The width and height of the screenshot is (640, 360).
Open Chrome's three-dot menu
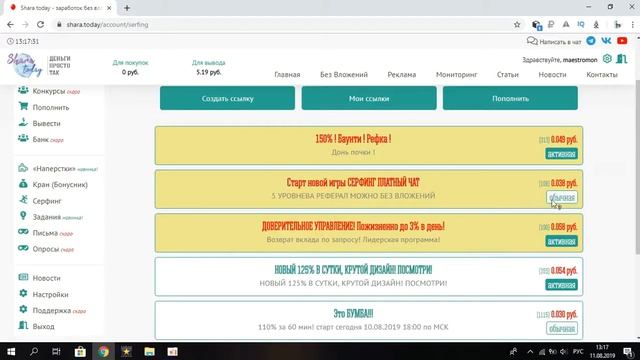633,24
